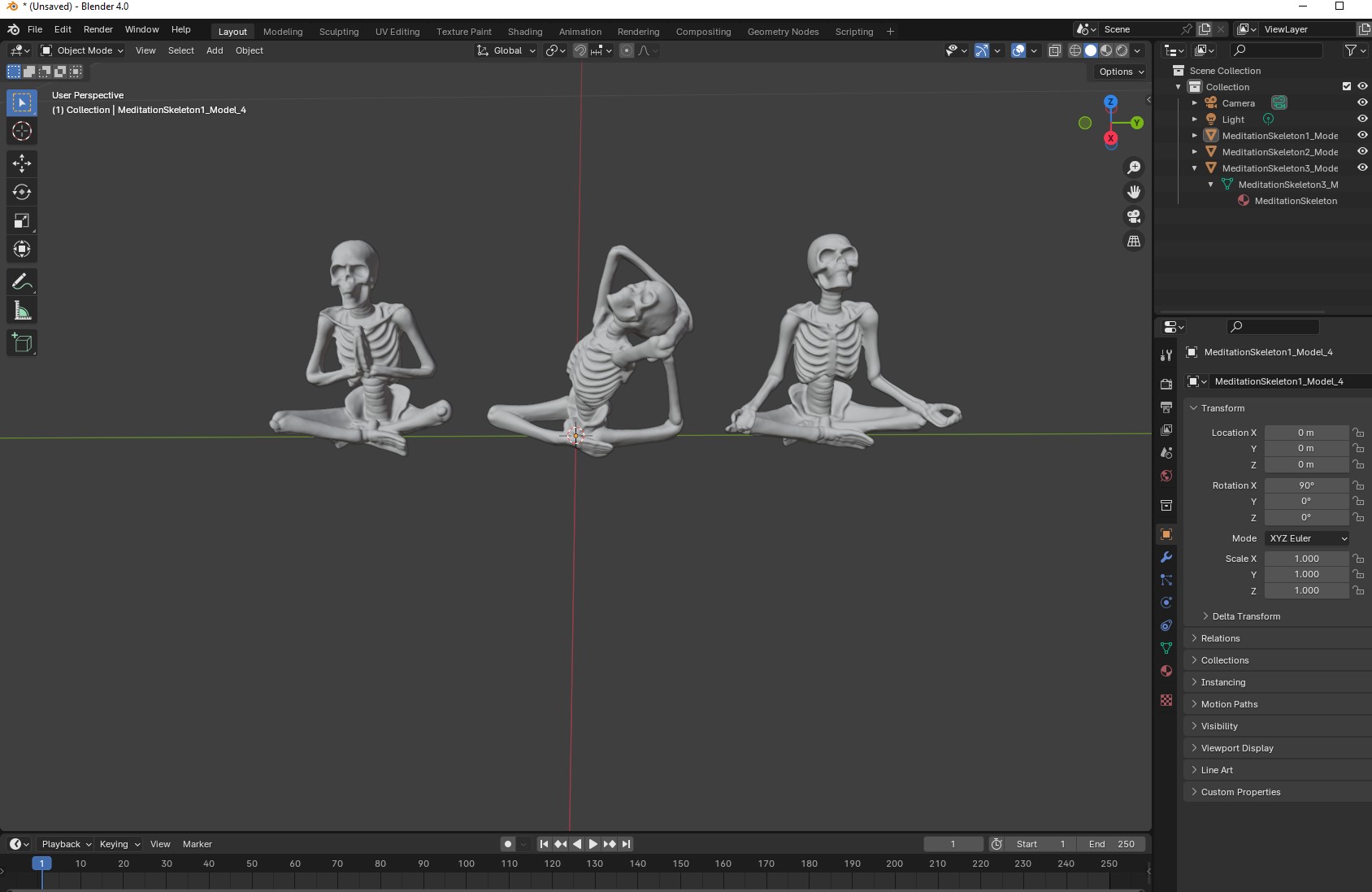The image size is (1372, 892).
Task: Open the Physics properties tab
Action: point(1166,603)
